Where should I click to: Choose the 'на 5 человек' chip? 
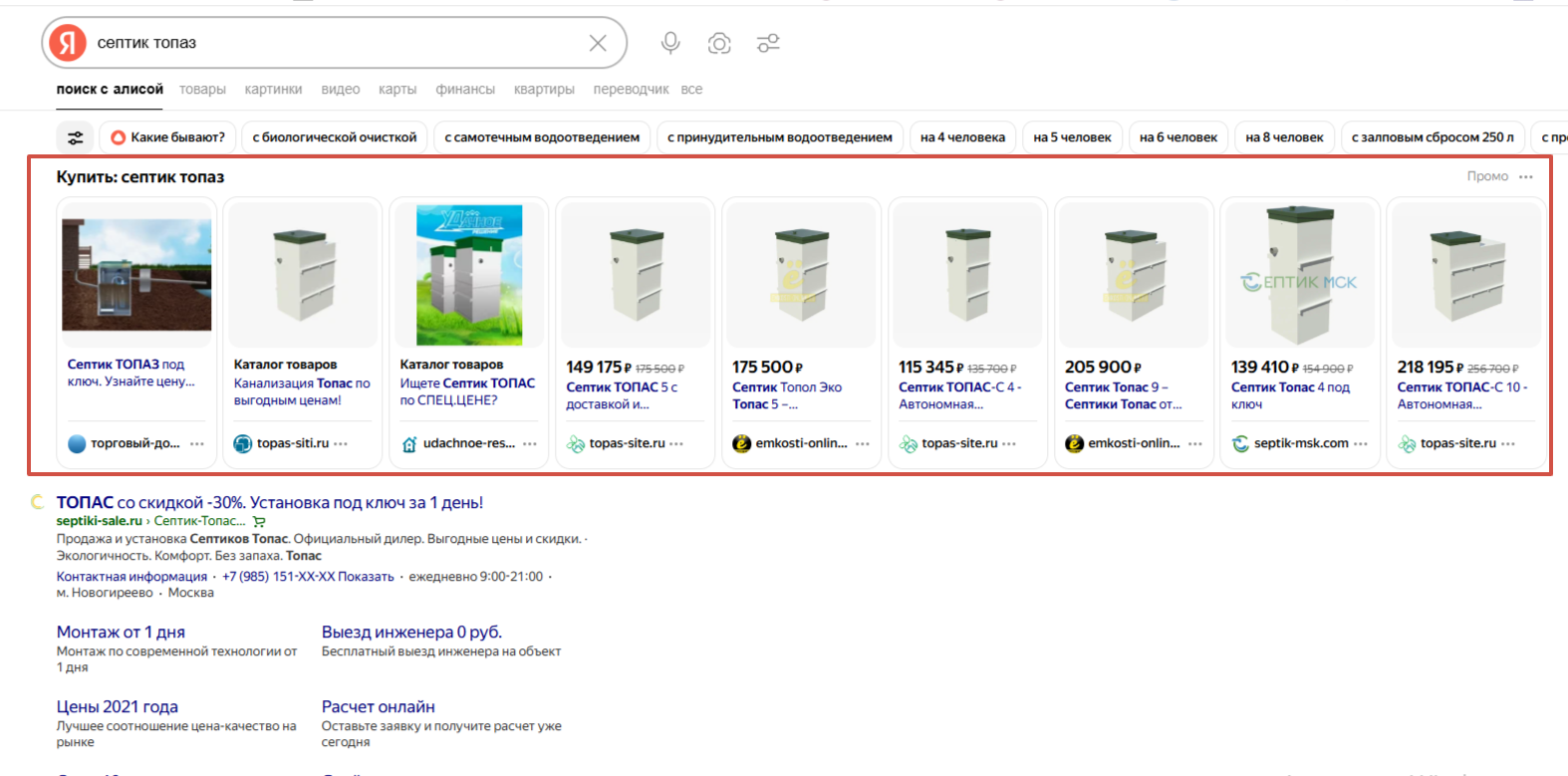pos(1072,137)
